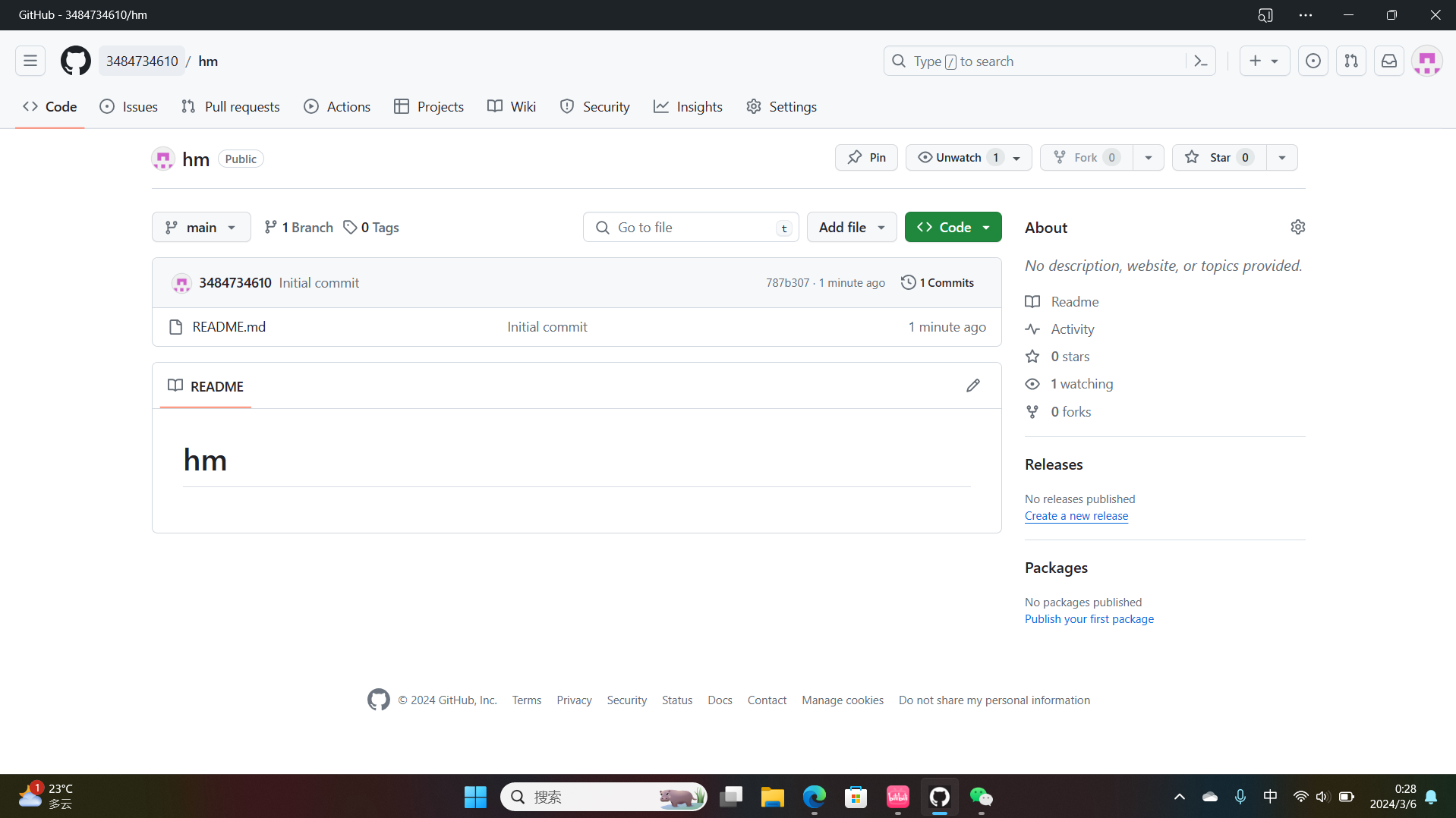Viewport: 1456px width, 818px height.
Task: Click the README.md file icon
Action: 176,327
